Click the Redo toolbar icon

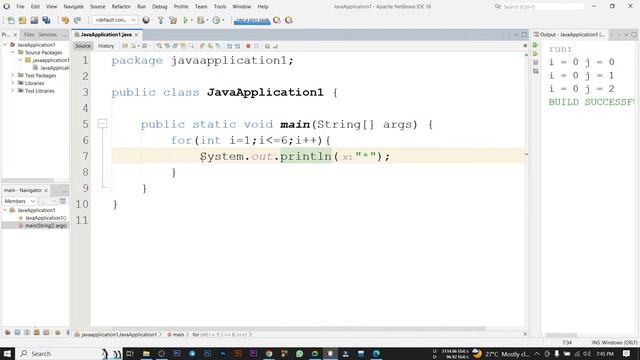pos(77,20)
